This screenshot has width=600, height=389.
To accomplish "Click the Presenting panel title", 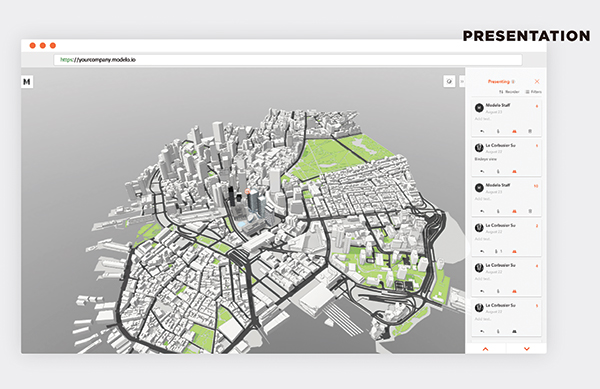I will (x=499, y=81).
